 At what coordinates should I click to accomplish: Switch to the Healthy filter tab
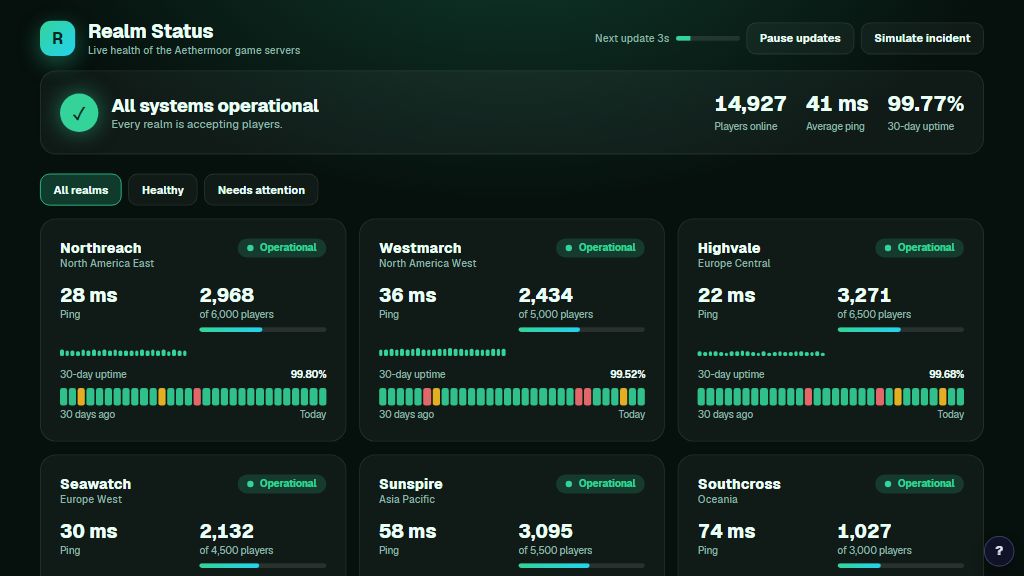(x=163, y=190)
